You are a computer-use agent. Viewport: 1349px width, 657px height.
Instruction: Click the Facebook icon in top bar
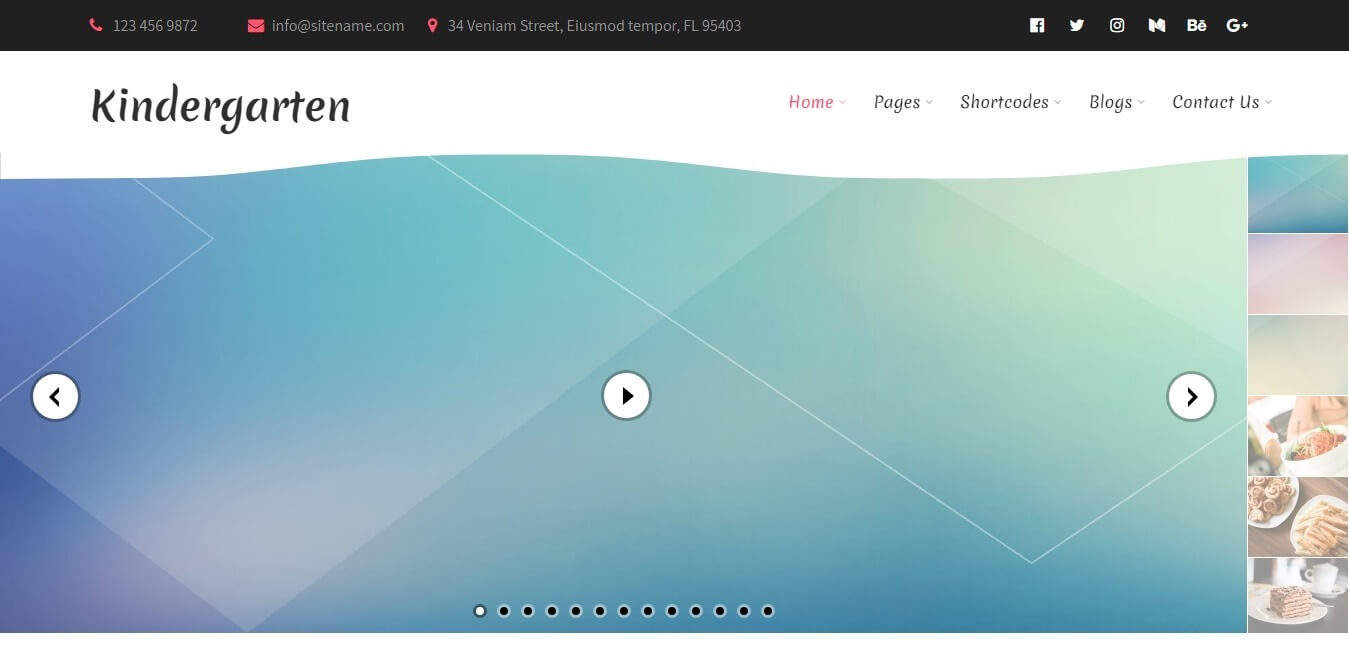coord(1037,25)
